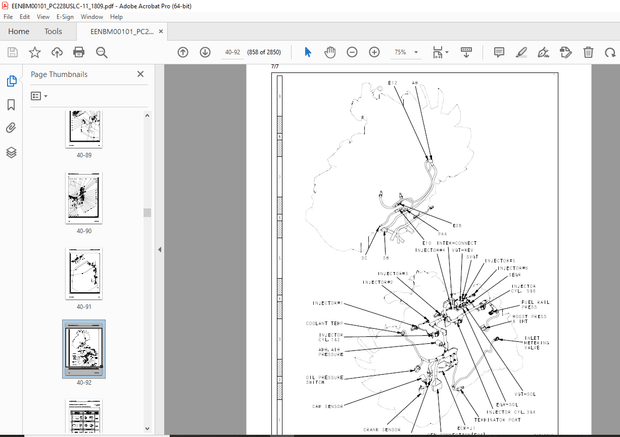Click the delete trash icon
Screen dimensions: 620x437
pyautogui.click(x=588, y=52)
